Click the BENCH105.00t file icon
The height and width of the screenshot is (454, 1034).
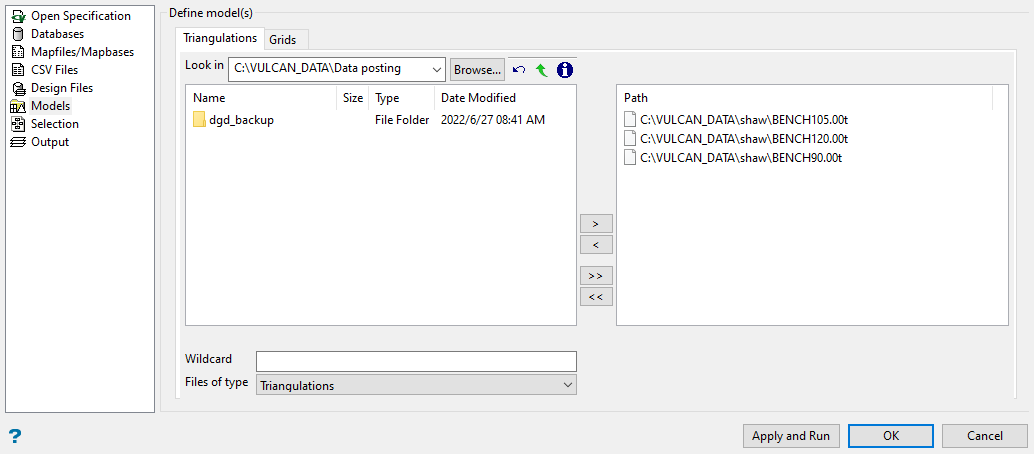[x=630, y=120]
